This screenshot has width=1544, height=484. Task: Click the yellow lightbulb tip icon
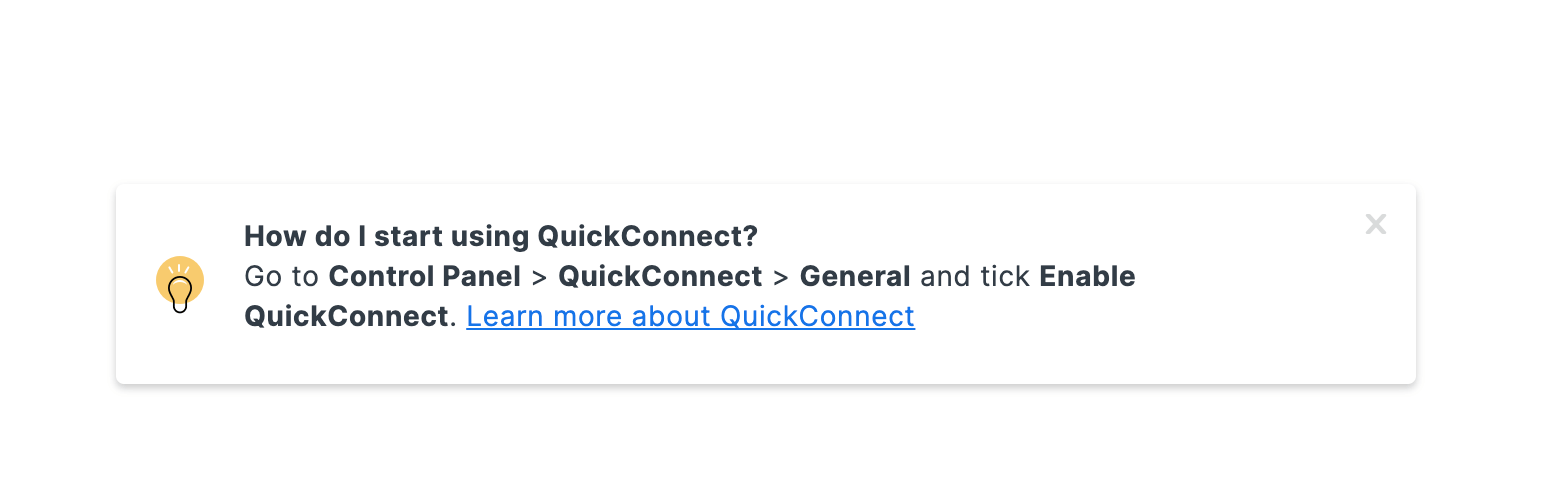point(180,284)
